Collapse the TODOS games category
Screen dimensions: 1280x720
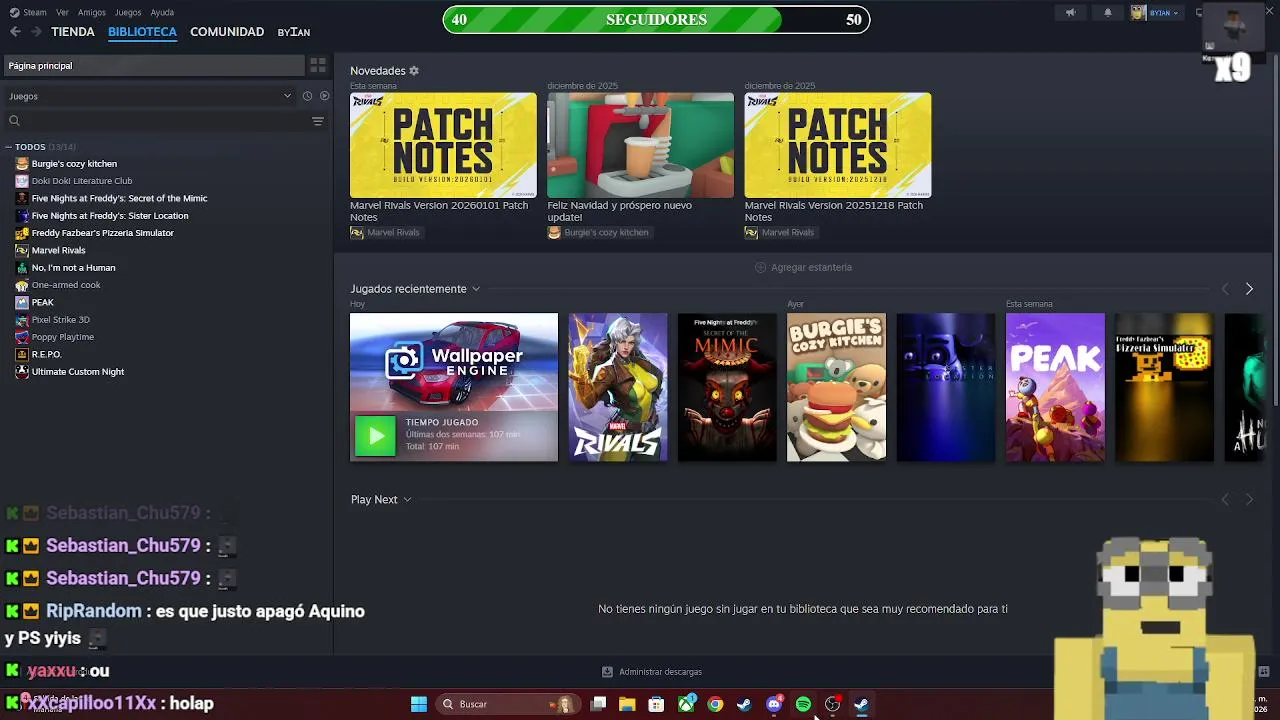point(8,147)
